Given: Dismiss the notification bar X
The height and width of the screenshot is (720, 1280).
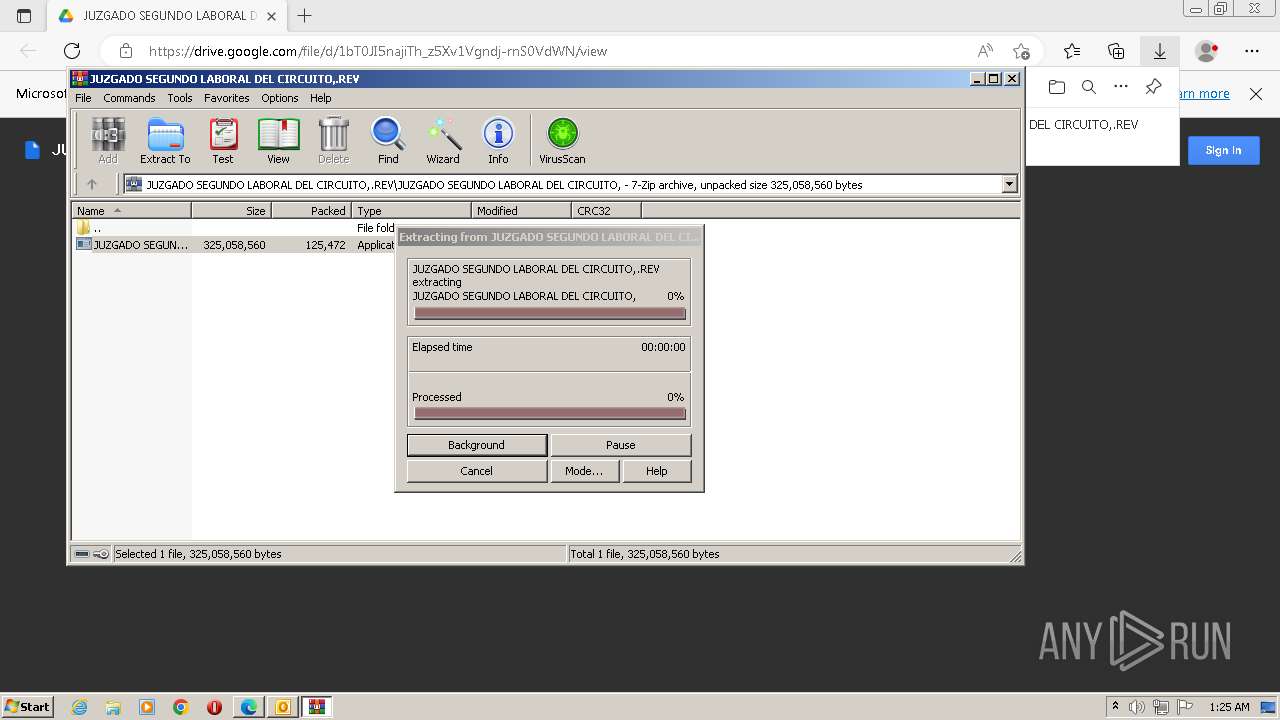Looking at the screenshot, I should [1256, 94].
